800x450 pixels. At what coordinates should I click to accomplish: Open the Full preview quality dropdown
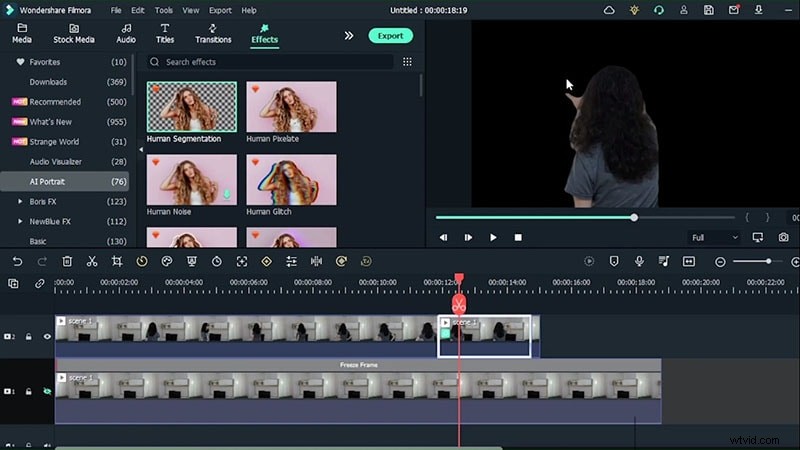(x=714, y=237)
